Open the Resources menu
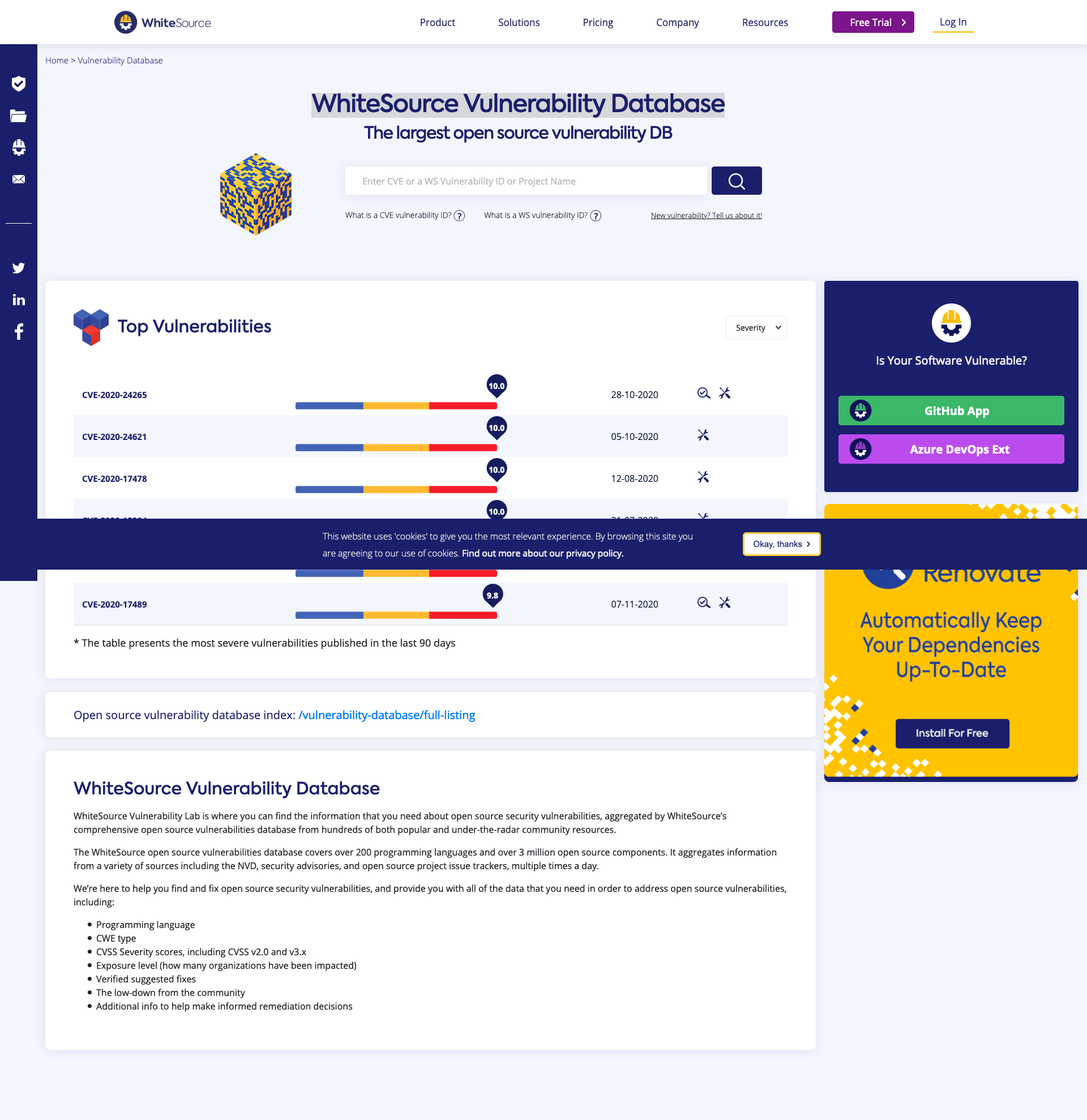This screenshot has height=1120, width=1087. (764, 22)
